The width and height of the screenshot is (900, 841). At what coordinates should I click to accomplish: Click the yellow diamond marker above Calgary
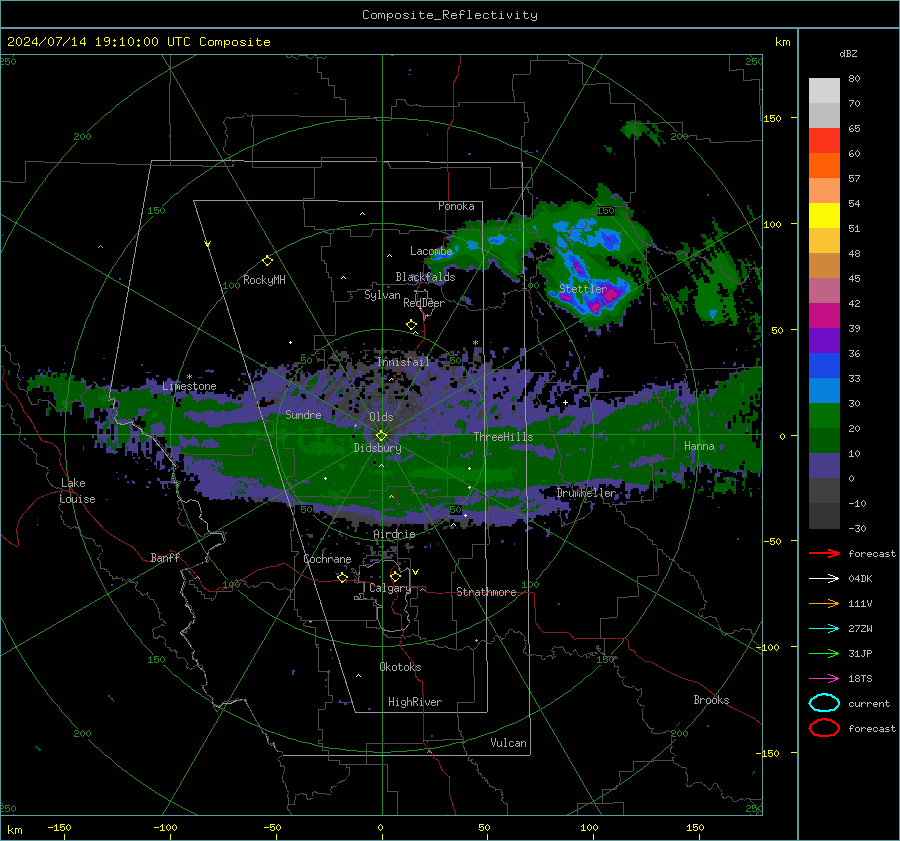pyautogui.click(x=395, y=576)
